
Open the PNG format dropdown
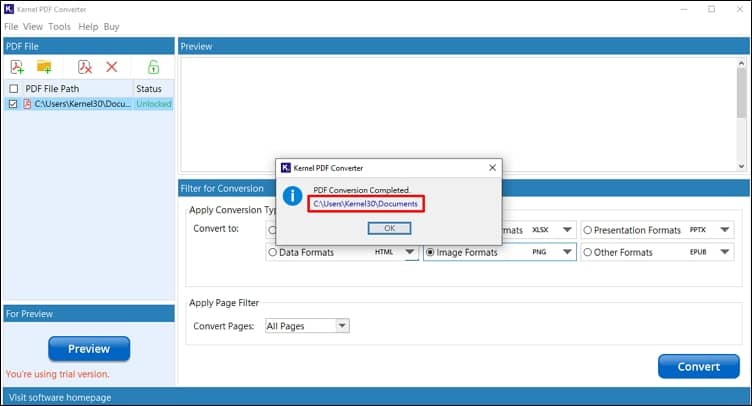pos(567,252)
